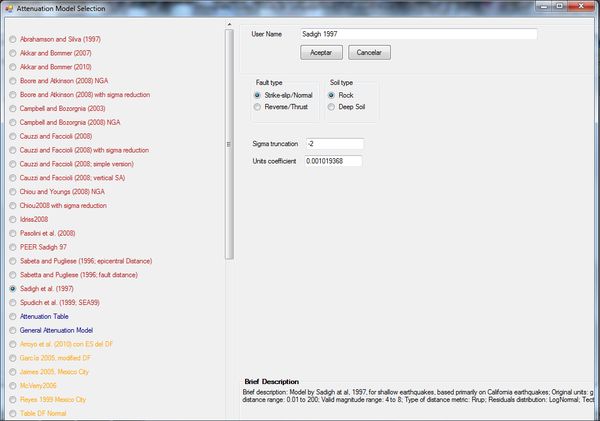Click the User Name text field
600x421 pixels.
pyautogui.click(x=418, y=34)
